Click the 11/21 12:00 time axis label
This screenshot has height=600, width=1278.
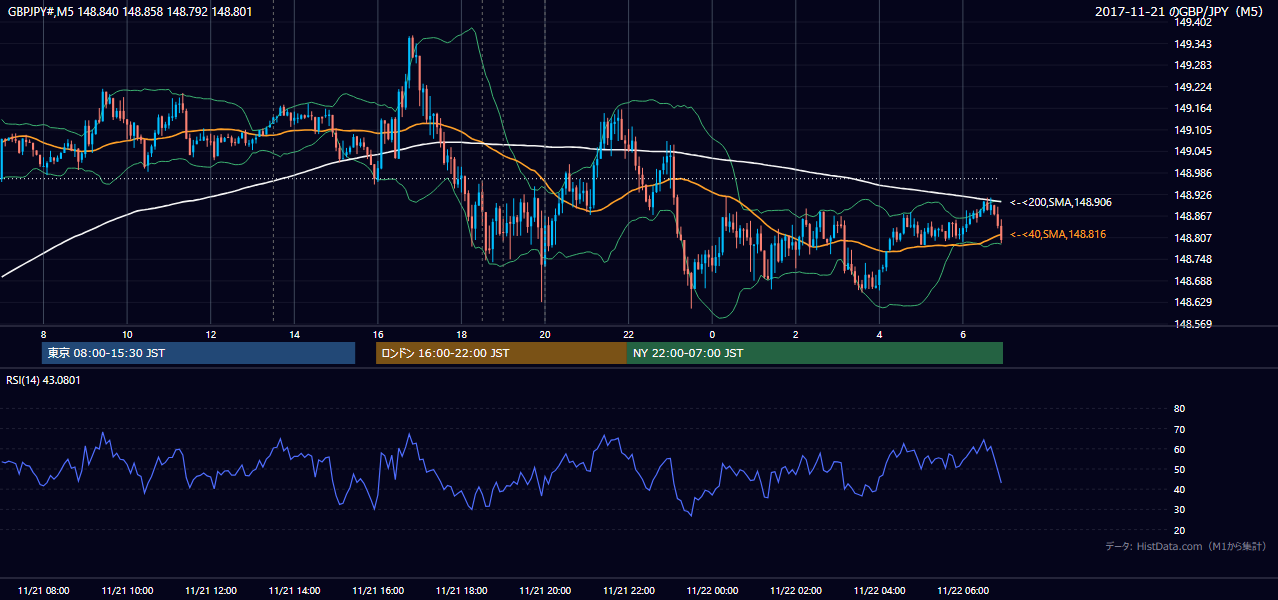(211, 591)
